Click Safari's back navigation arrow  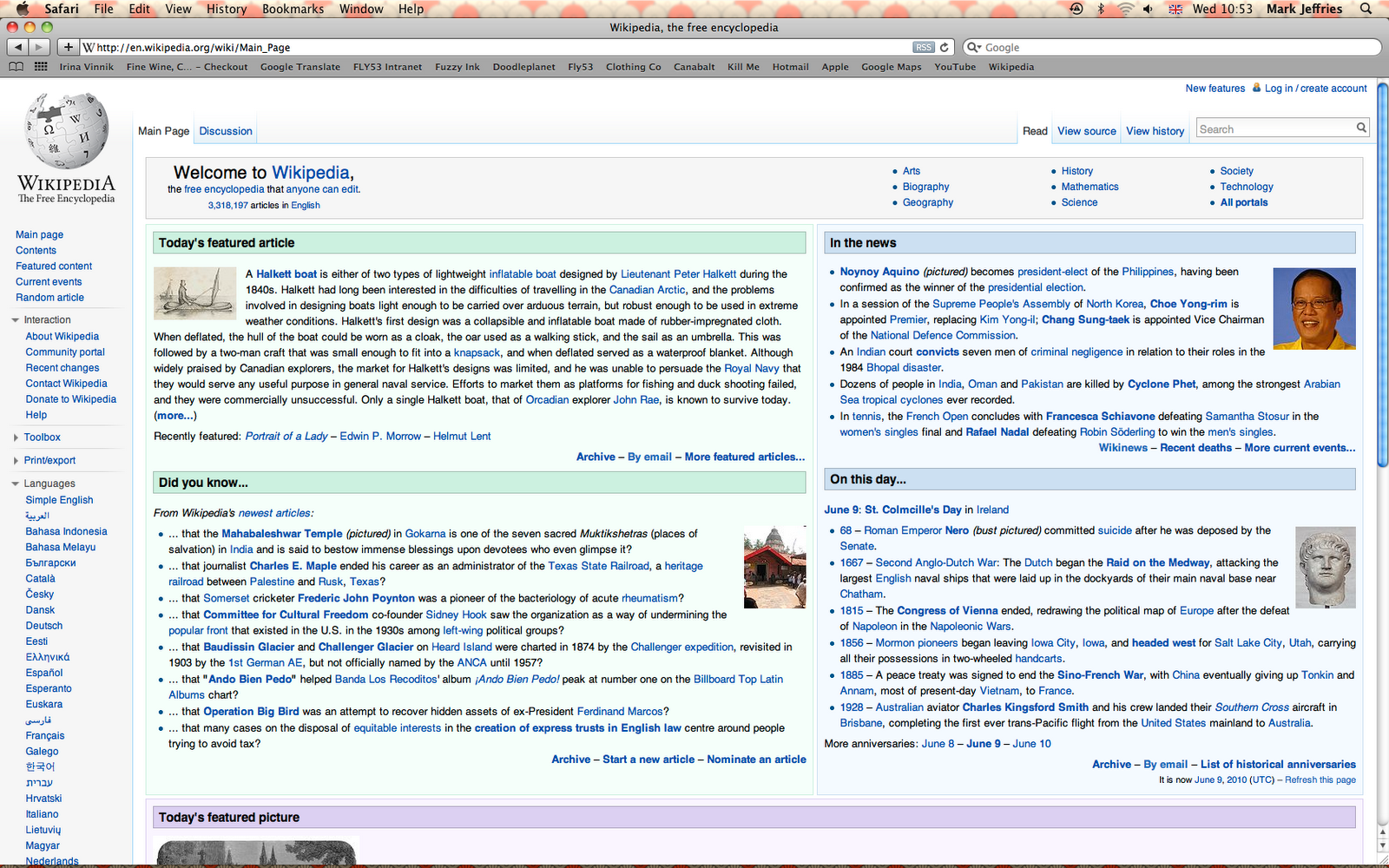[x=19, y=47]
